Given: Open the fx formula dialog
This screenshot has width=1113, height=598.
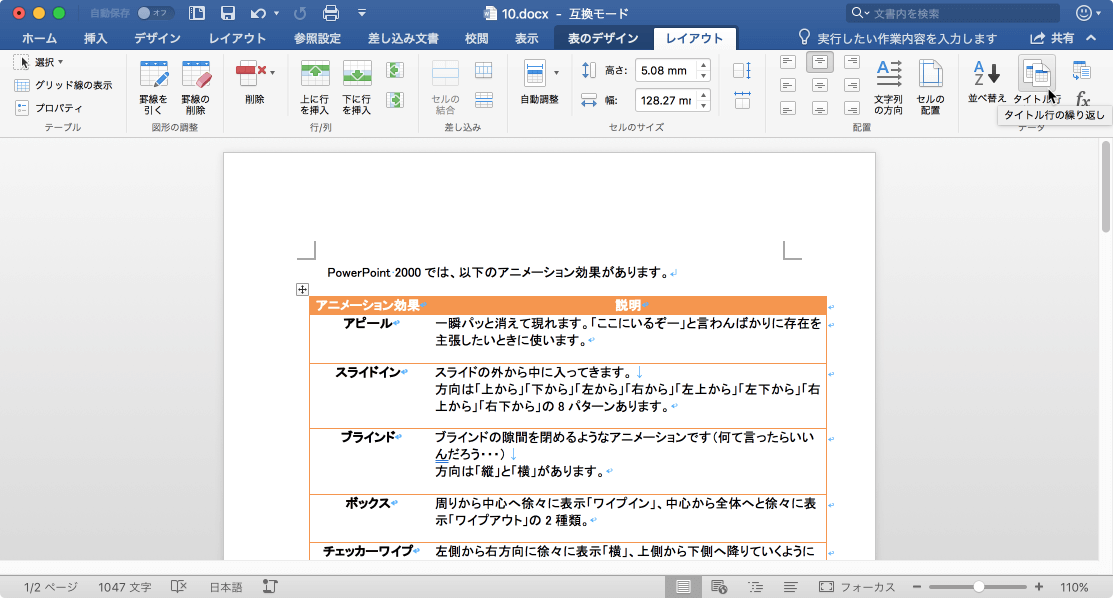Looking at the screenshot, I should pyautogui.click(x=1082, y=99).
